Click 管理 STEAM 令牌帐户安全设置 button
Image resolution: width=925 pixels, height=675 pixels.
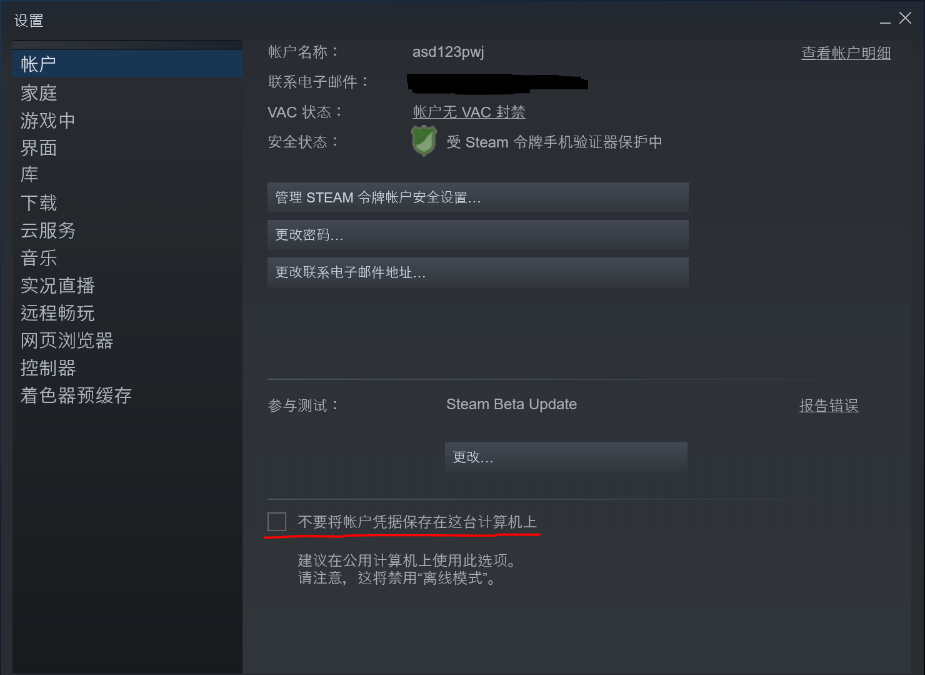tap(478, 197)
